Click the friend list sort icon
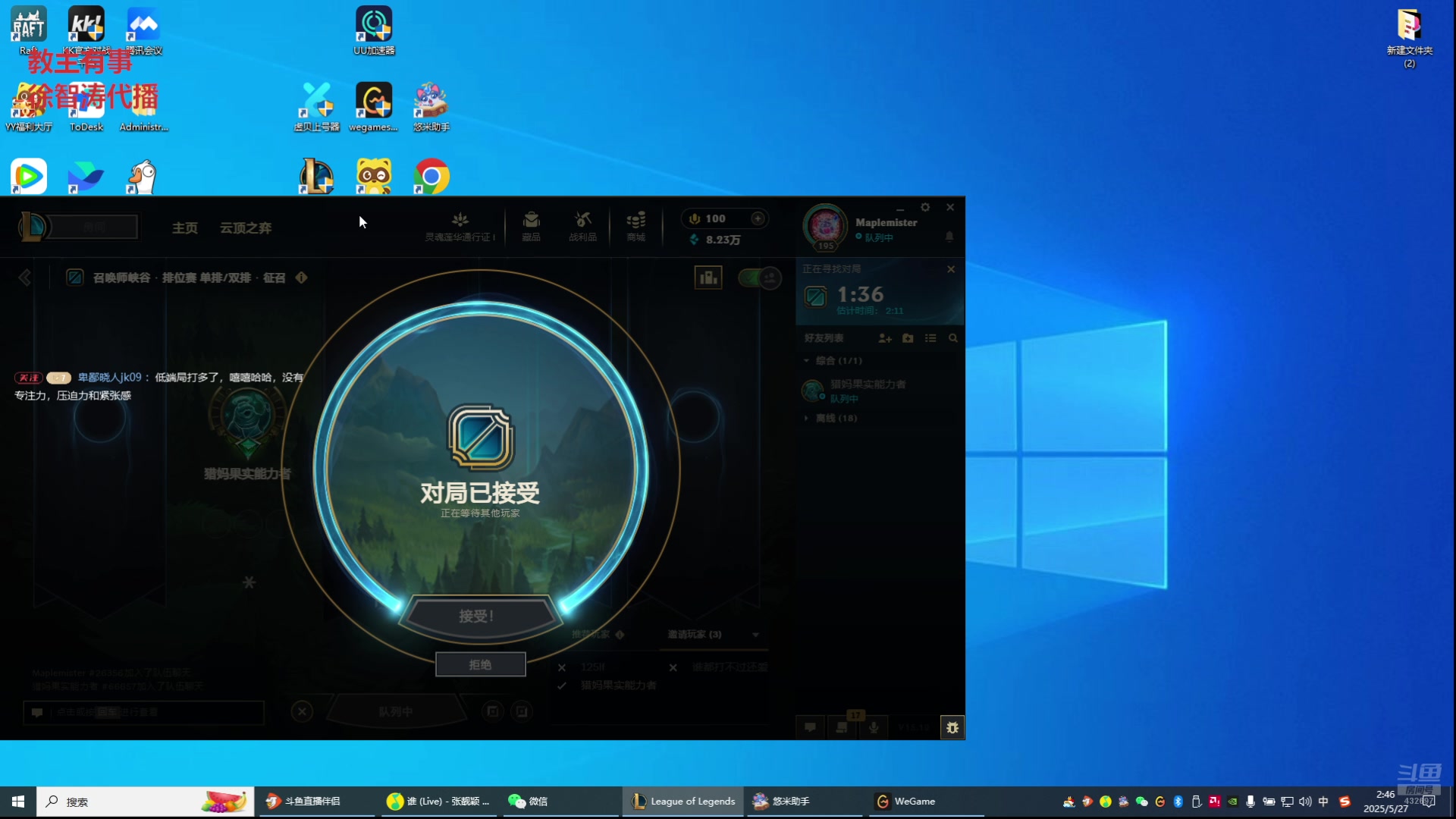The image size is (1456, 819). coord(930,338)
